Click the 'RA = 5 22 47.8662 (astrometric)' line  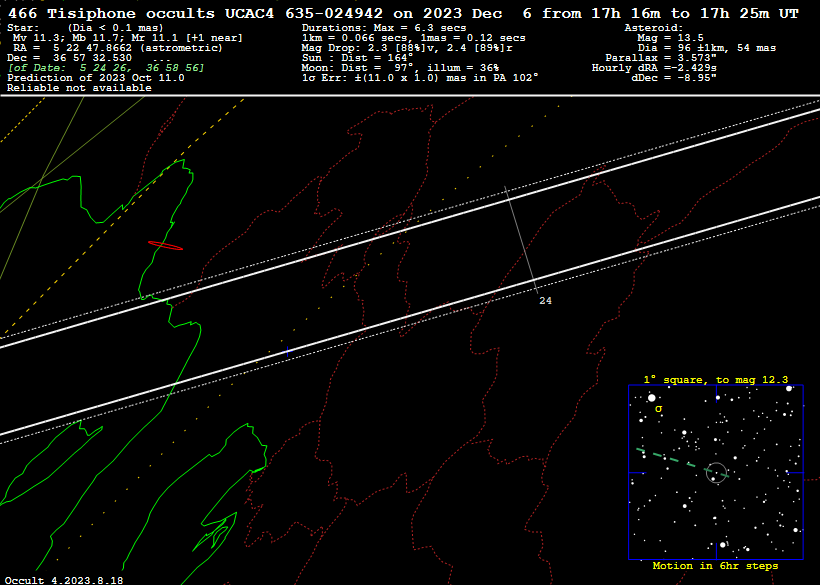coord(118,48)
